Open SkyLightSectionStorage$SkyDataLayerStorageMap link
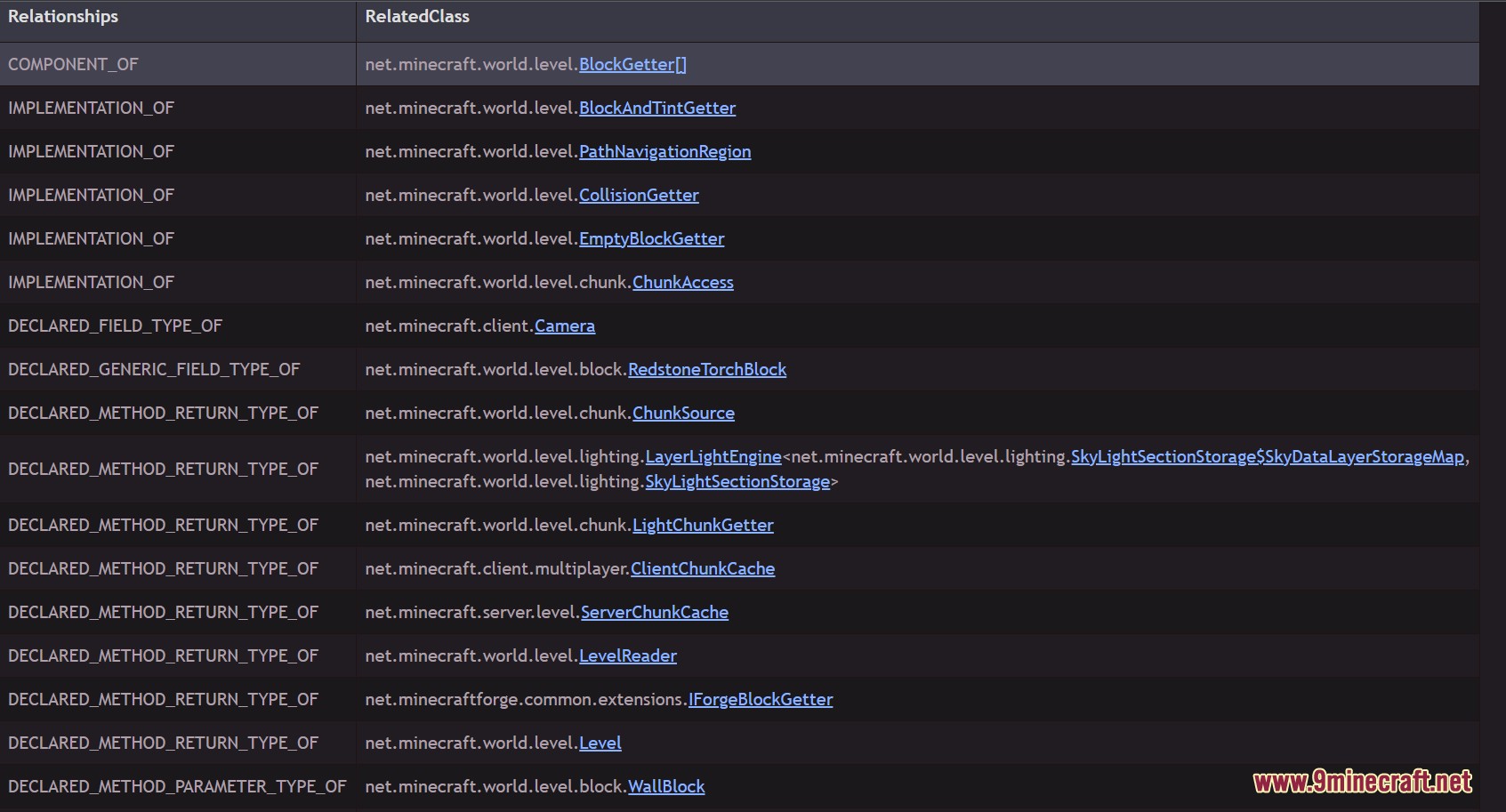The height and width of the screenshot is (812, 1506). tap(1267, 456)
